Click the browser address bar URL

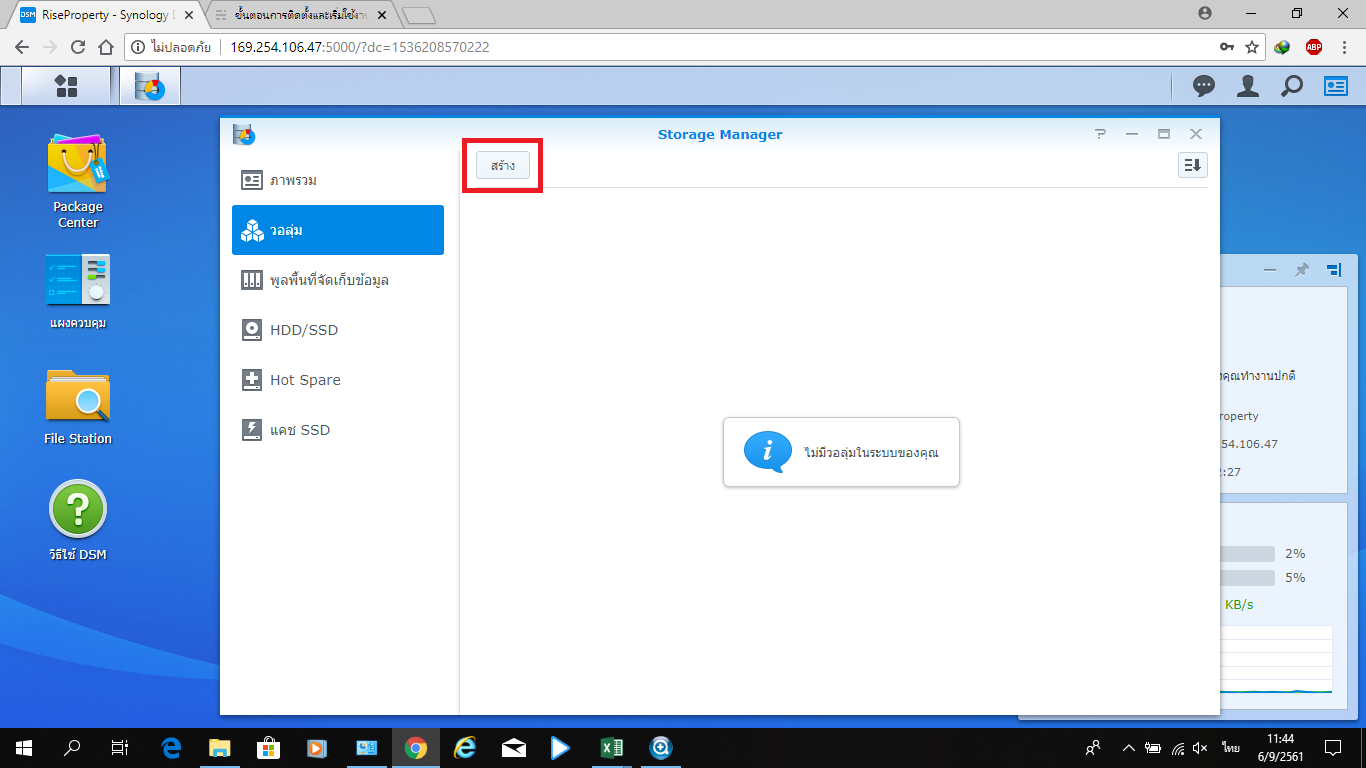pyautogui.click(x=360, y=47)
